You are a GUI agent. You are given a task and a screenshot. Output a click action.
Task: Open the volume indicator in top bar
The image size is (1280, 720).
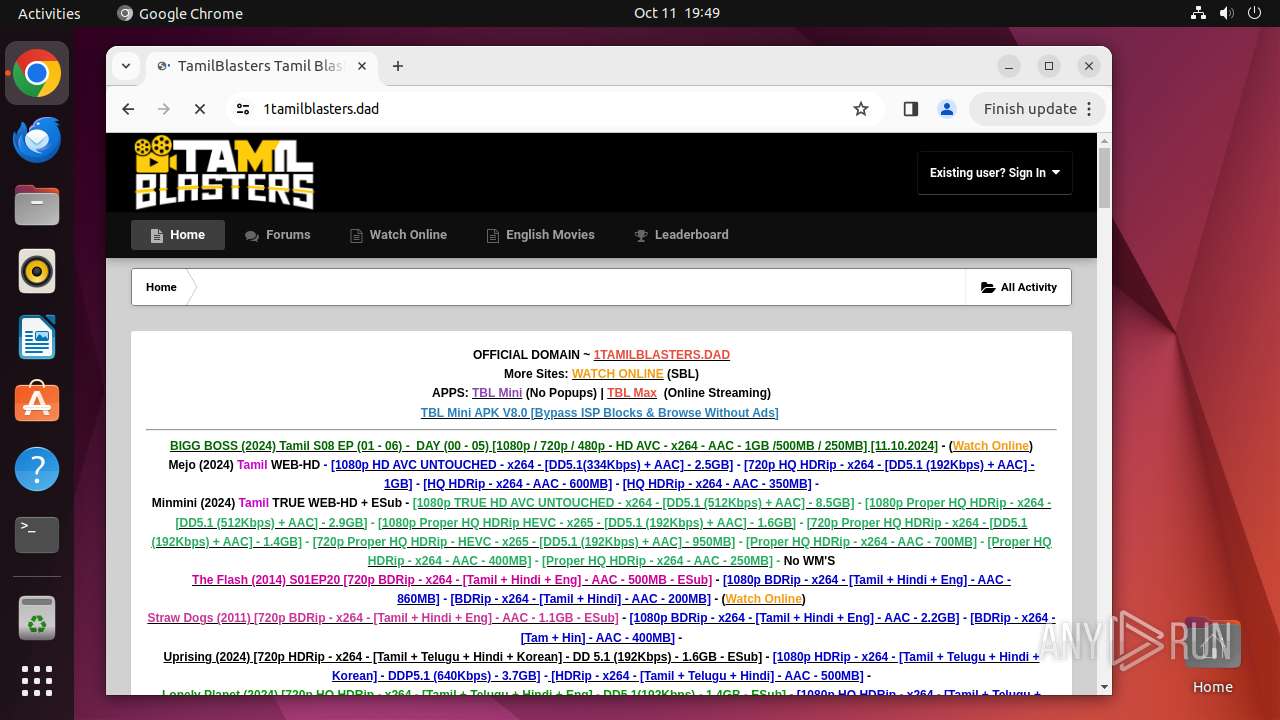point(1227,13)
